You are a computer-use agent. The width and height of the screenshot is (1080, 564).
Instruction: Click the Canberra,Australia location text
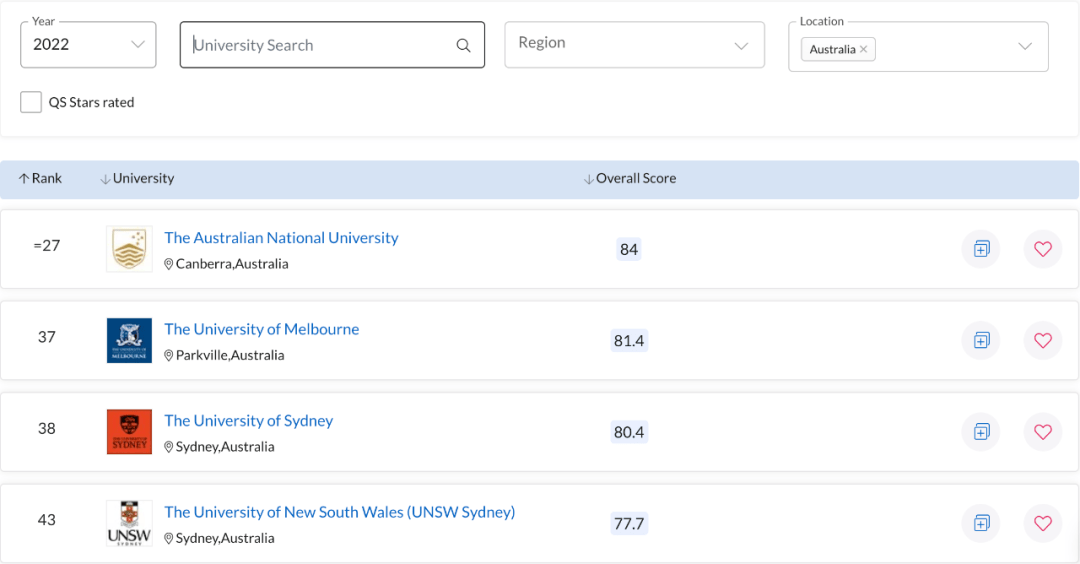coord(232,264)
